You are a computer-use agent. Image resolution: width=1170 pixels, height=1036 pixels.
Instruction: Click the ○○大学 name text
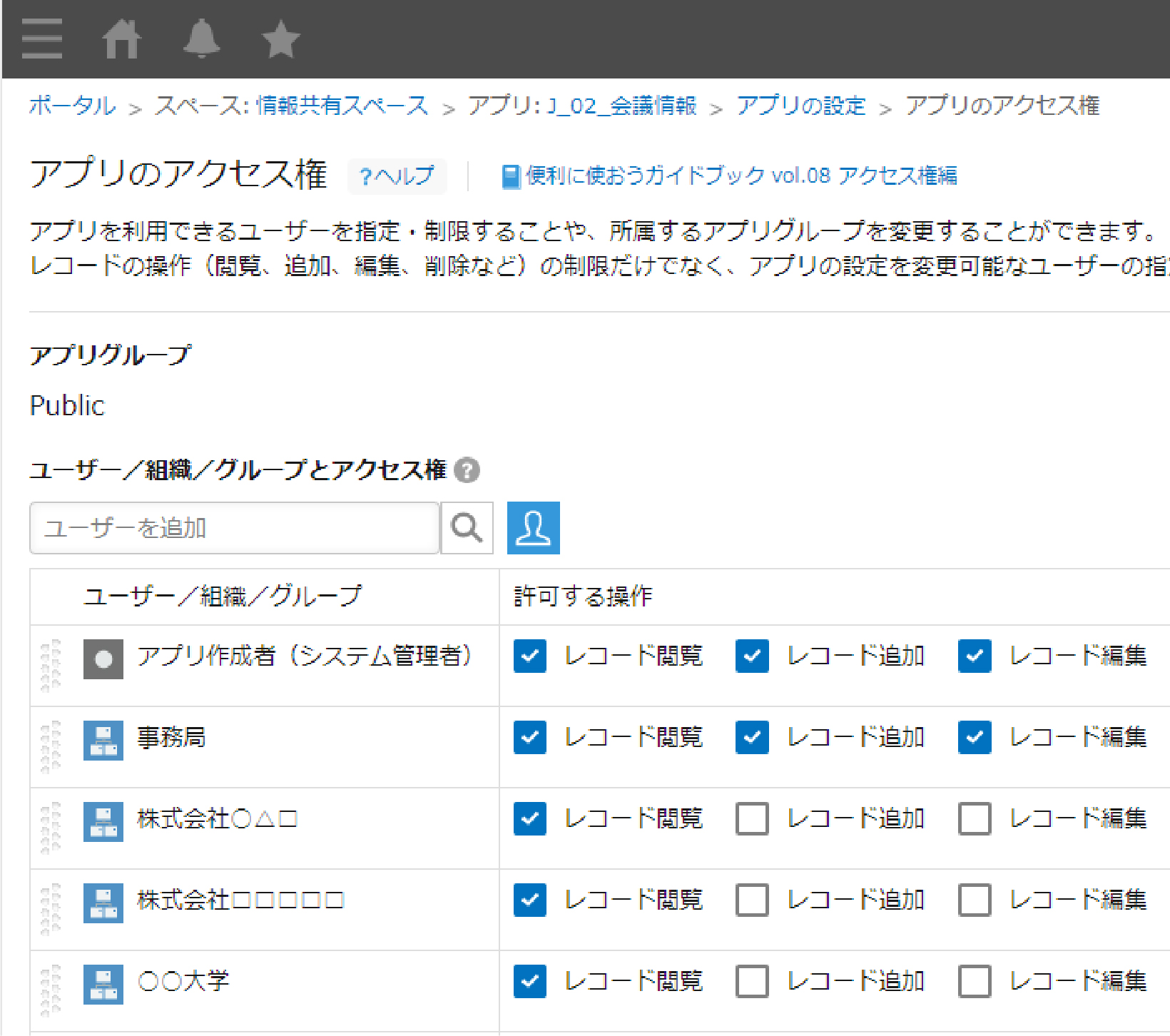pos(183,982)
